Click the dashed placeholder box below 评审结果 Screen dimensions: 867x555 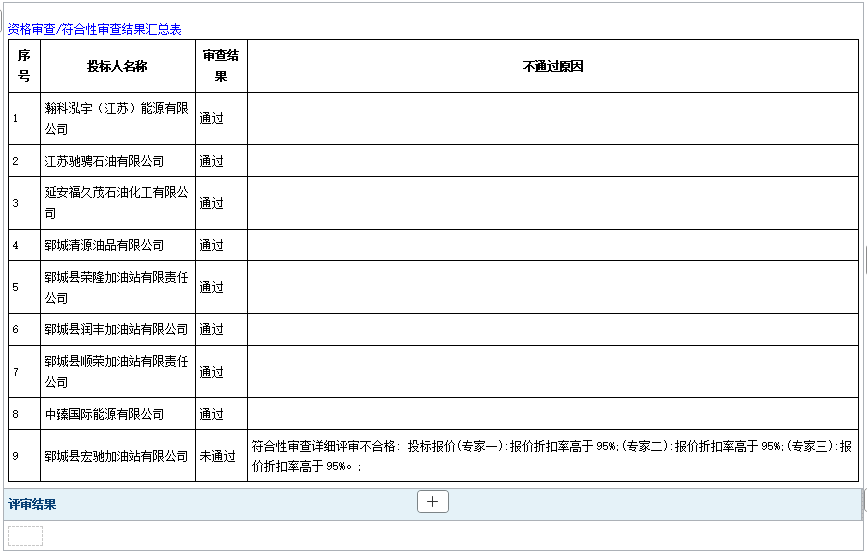[25, 536]
